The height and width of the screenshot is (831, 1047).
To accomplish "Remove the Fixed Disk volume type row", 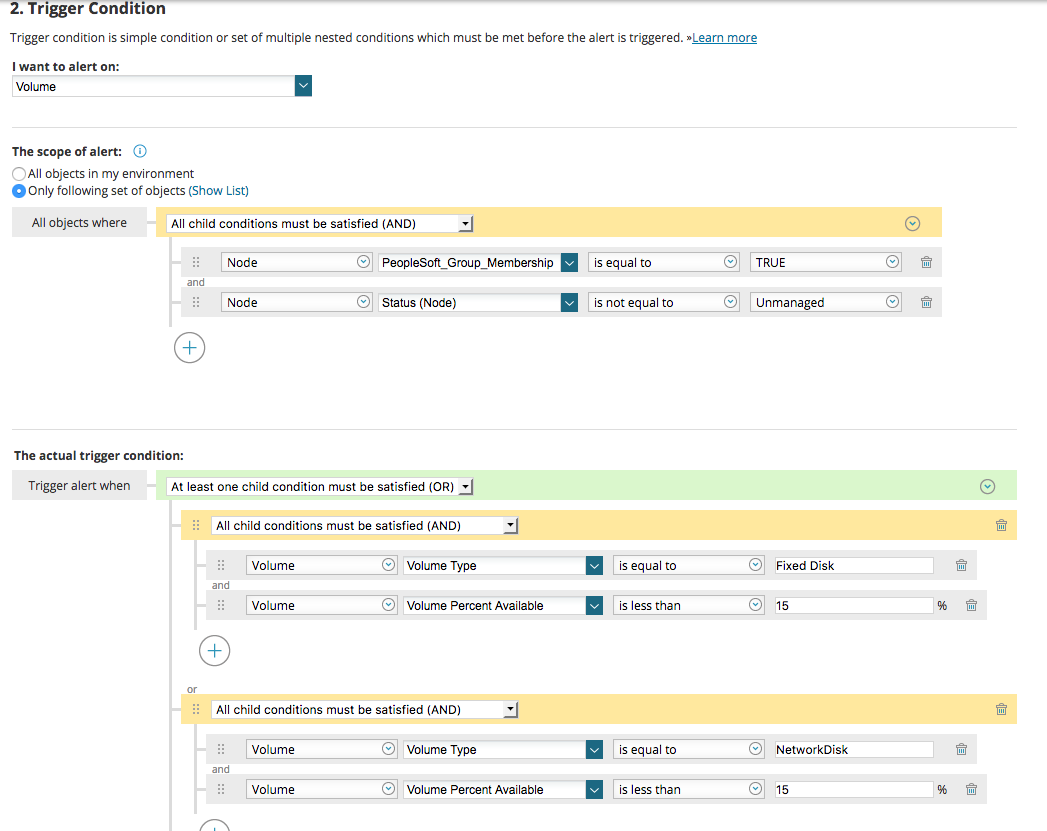I will 961,565.
